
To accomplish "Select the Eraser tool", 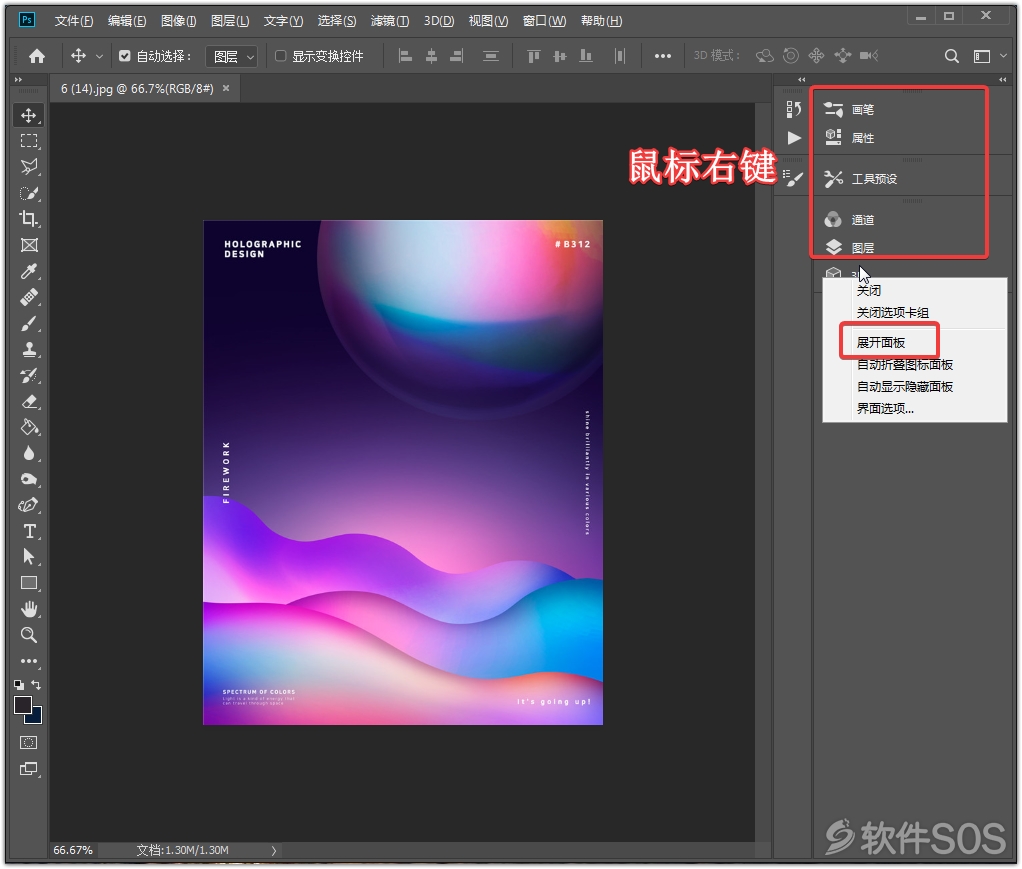I will click(x=29, y=402).
